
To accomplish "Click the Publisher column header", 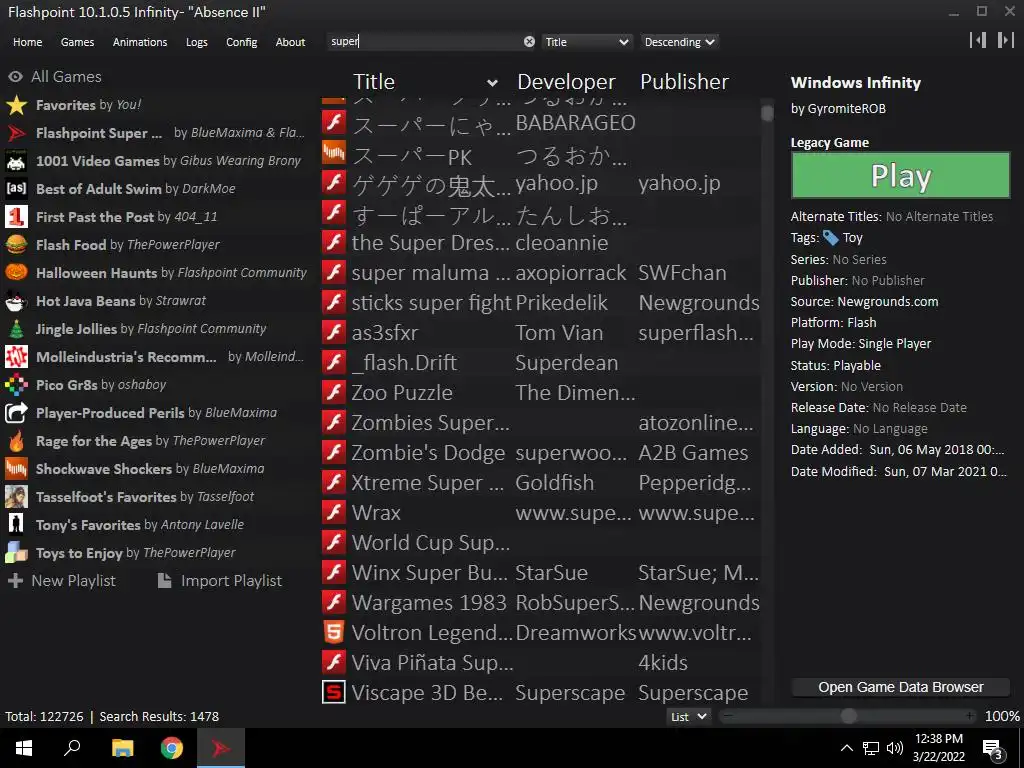I will 684,82.
